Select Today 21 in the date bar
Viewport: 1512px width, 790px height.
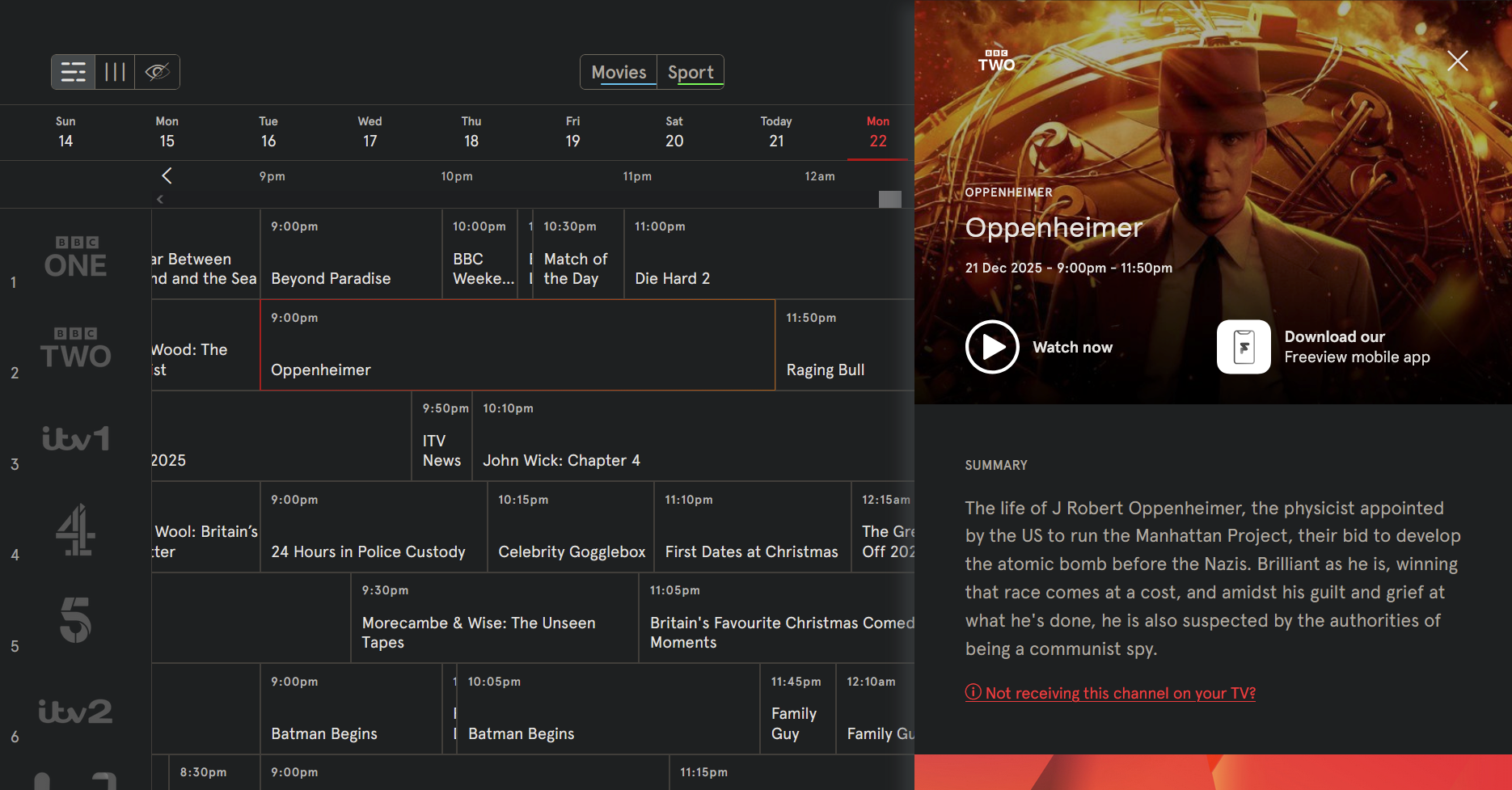coord(776,132)
